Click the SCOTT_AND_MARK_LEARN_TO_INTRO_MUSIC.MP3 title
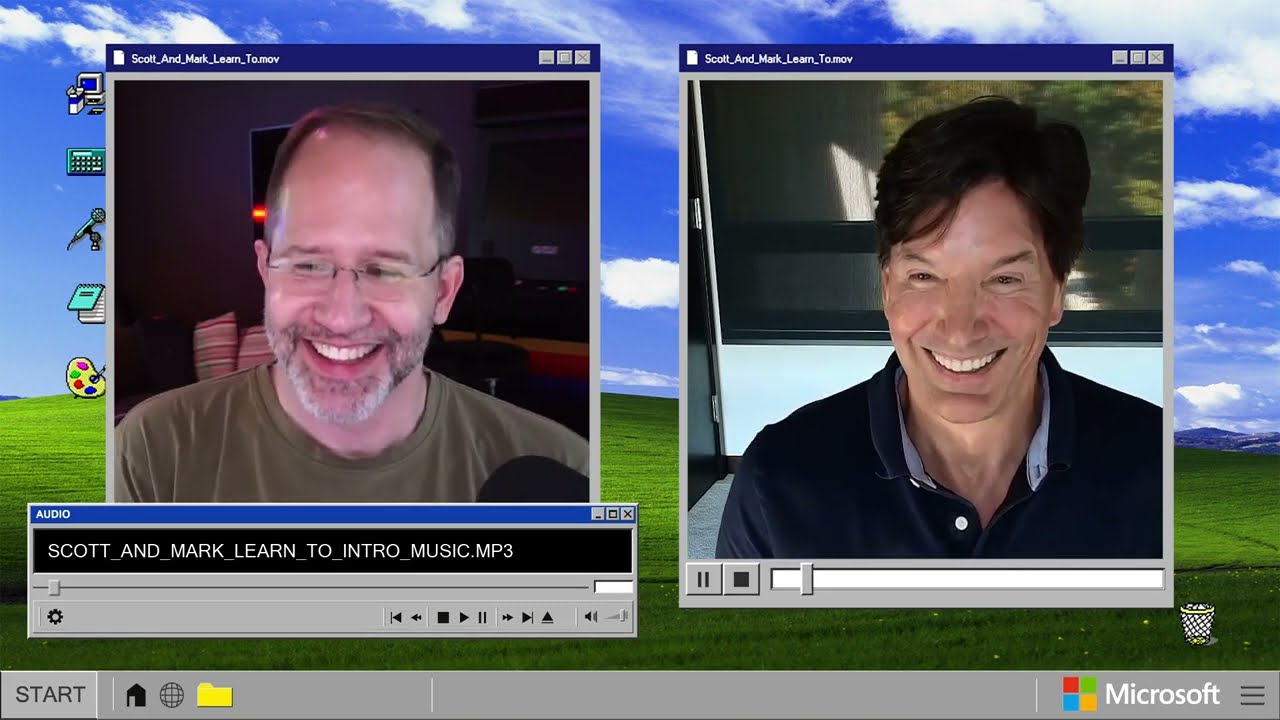Viewport: 1280px width, 720px height. pos(280,551)
